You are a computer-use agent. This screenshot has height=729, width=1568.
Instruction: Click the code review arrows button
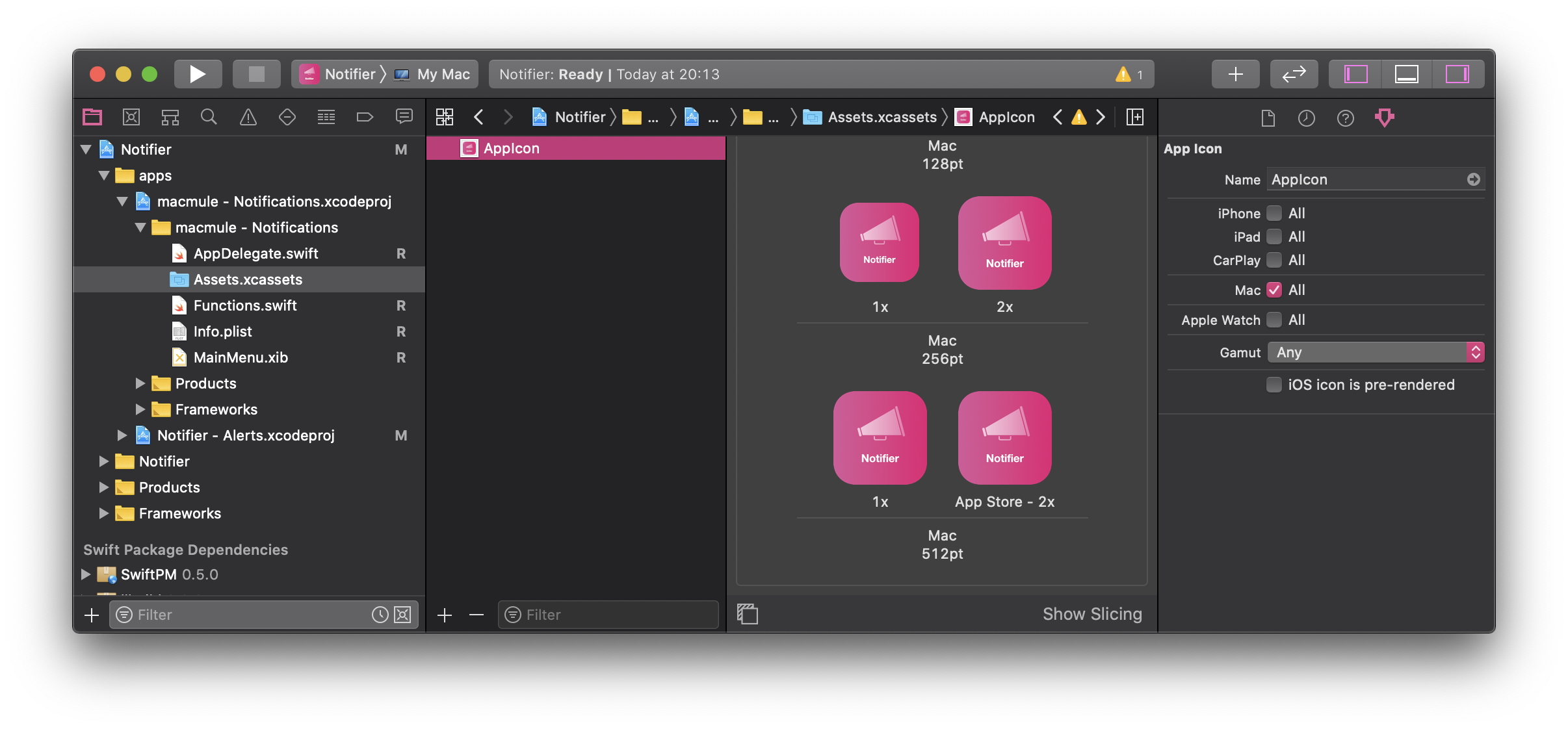1294,74
